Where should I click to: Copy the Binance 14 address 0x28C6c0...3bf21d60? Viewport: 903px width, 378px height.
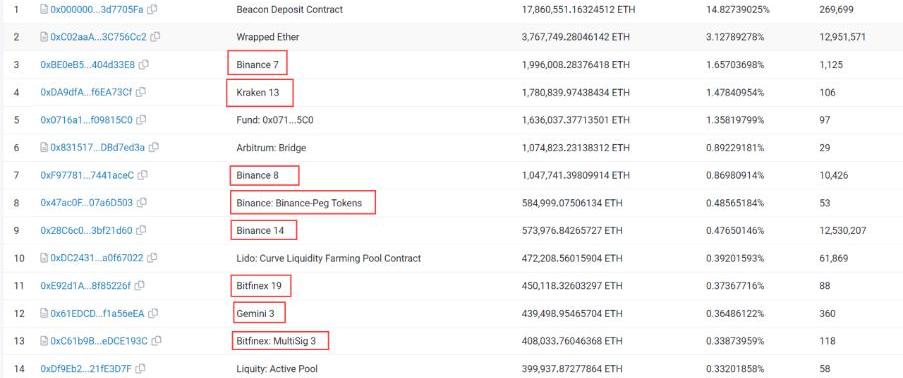(141, 230)
